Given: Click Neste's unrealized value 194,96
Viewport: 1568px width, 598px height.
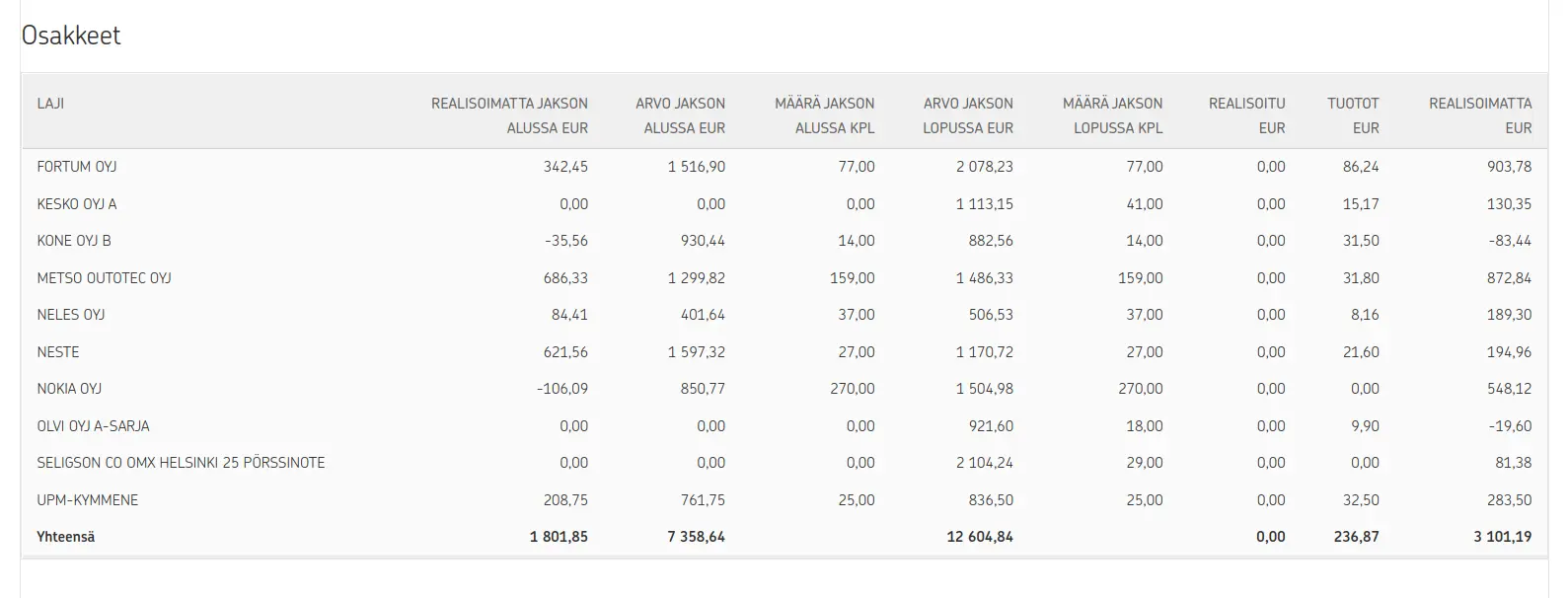Looking at the screenshot, I should click(x=1510, y=352).
